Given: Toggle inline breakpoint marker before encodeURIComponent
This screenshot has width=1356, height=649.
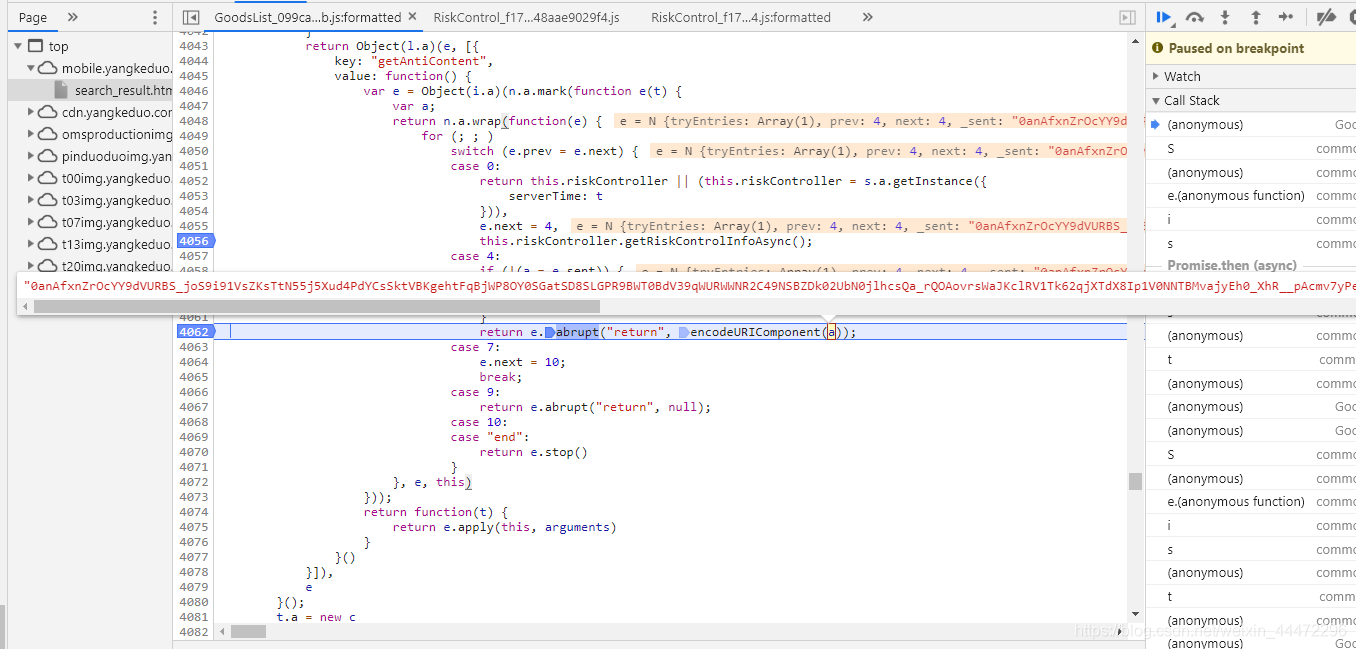Looking at the screenshot, I should pyautogui.click(x=683, y=332).
